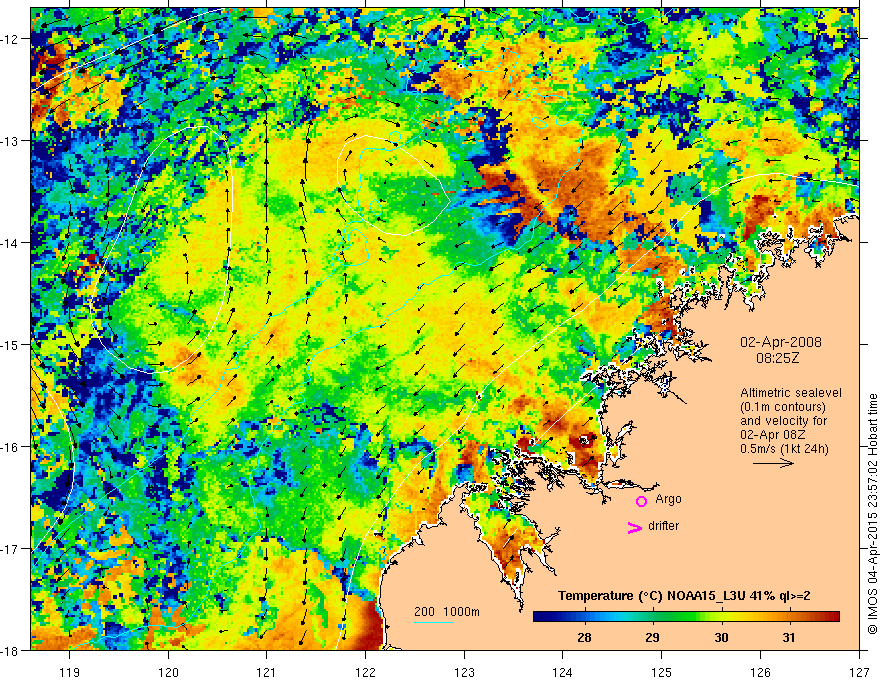Click latitude axis label -17
The image size is (880, 680).
coord(11,548)
